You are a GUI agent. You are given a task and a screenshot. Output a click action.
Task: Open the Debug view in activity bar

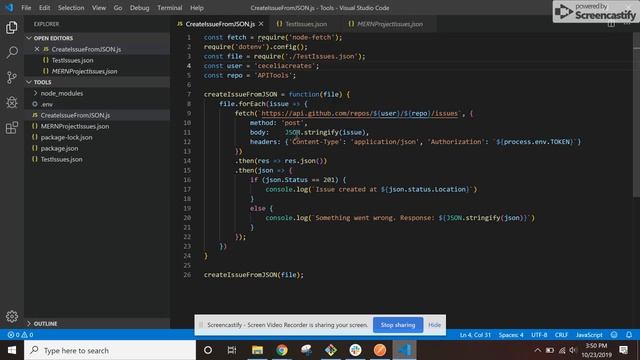(x=12, y=102)
